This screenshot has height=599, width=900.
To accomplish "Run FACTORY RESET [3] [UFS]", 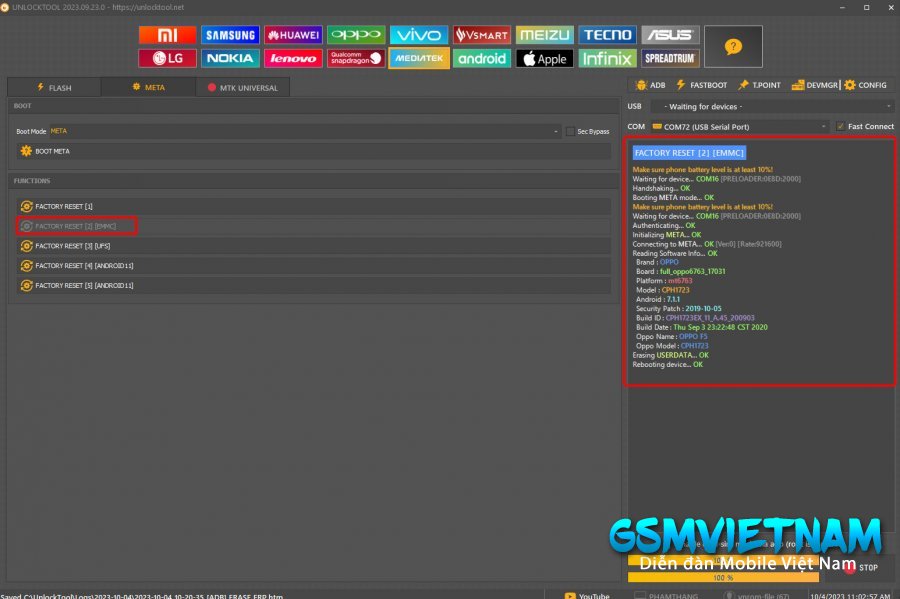I will [313, 246].
